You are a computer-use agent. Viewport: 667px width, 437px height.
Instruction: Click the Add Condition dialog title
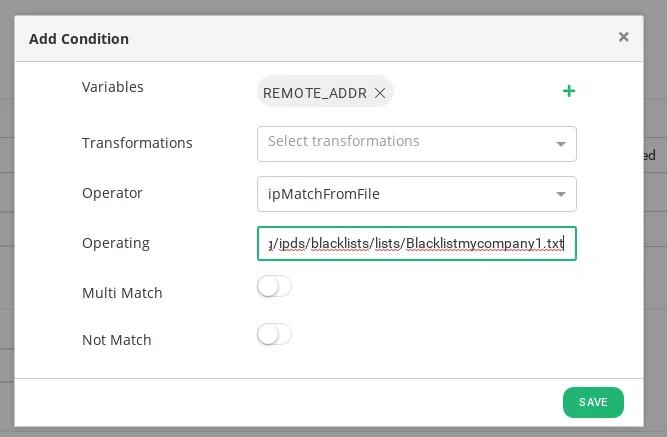coord(79,39)
